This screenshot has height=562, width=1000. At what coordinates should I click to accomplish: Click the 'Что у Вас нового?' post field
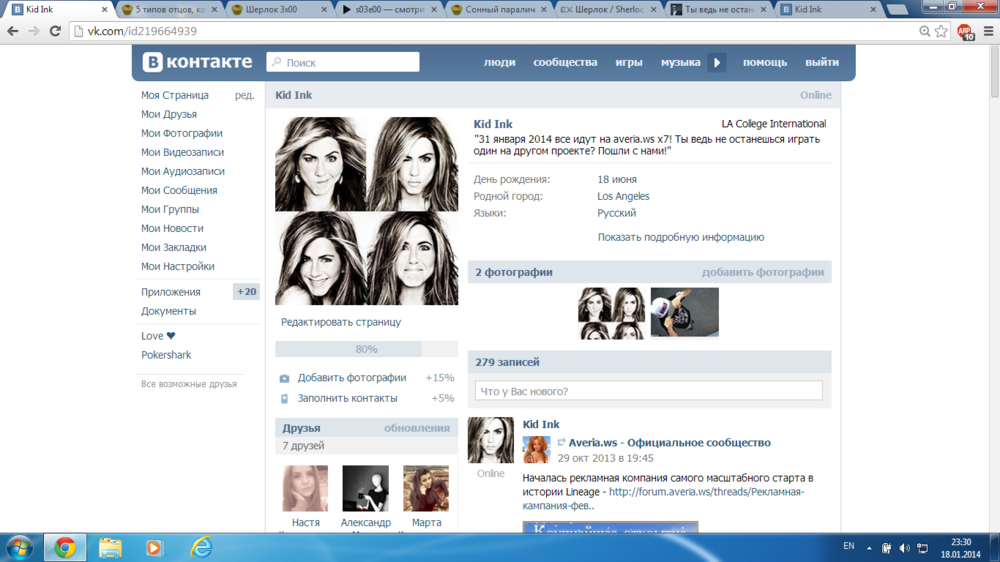[649, 391]
